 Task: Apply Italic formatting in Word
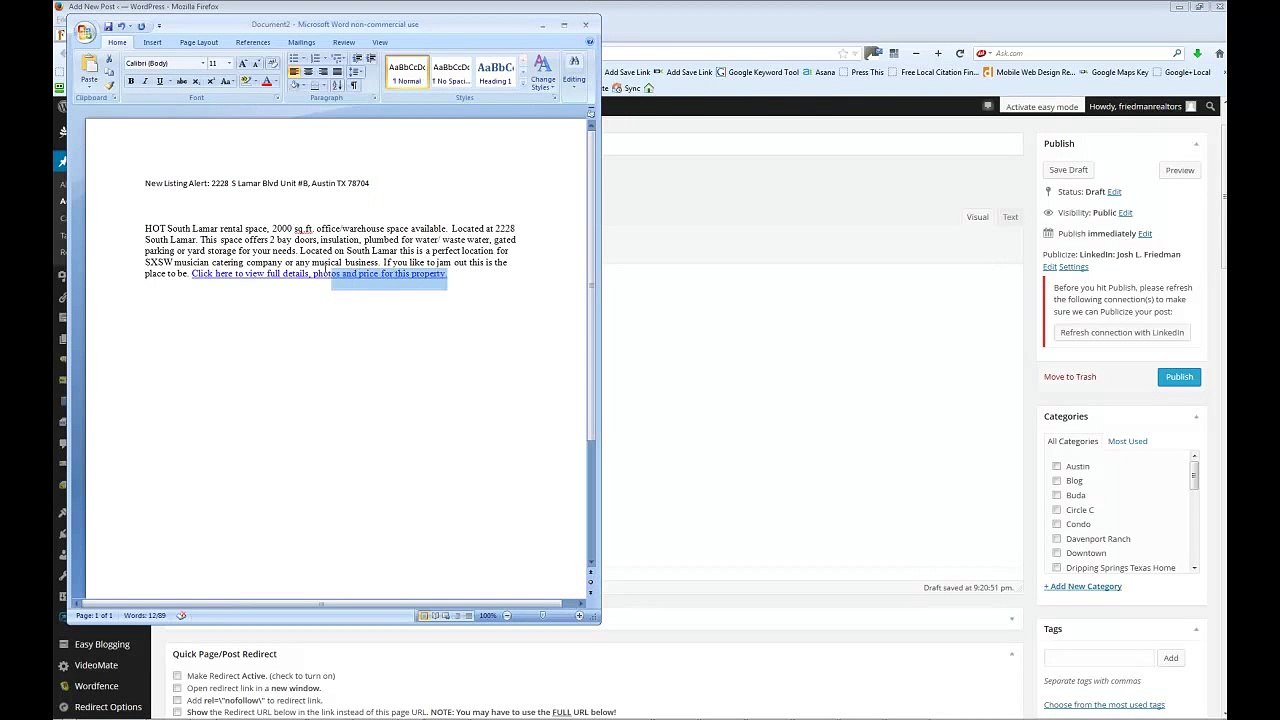click(x=144, y=81)
